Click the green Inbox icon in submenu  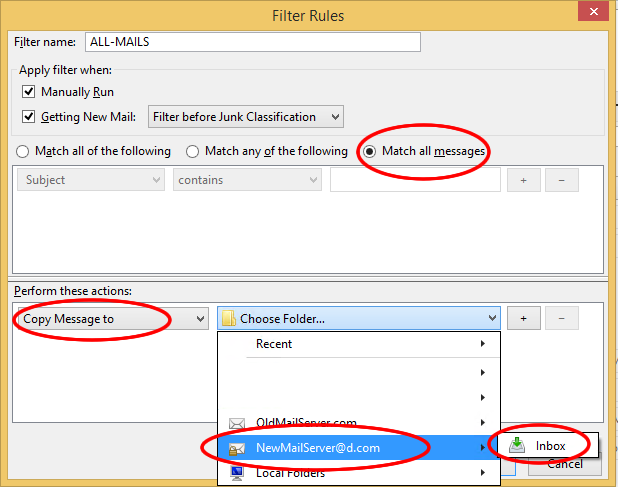click(517, 445)
